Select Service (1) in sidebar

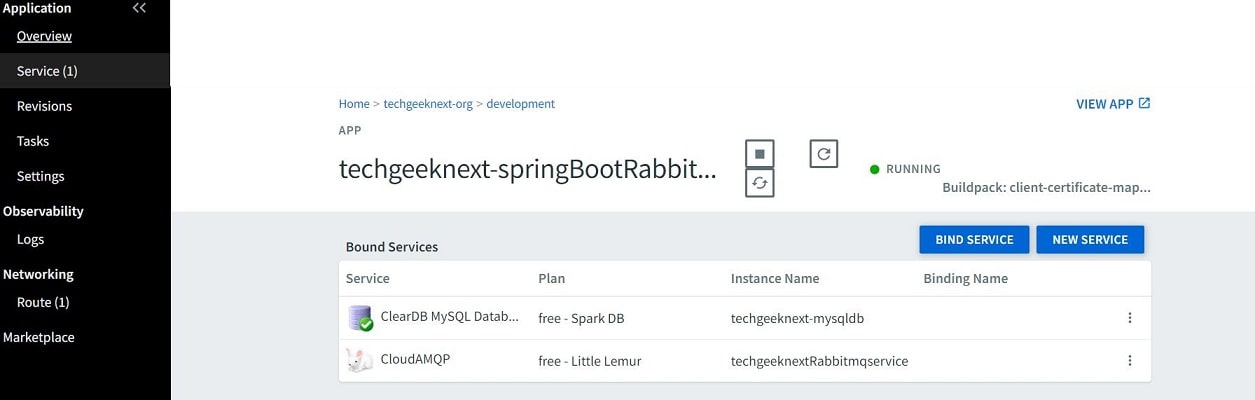[x=47, y=71]
